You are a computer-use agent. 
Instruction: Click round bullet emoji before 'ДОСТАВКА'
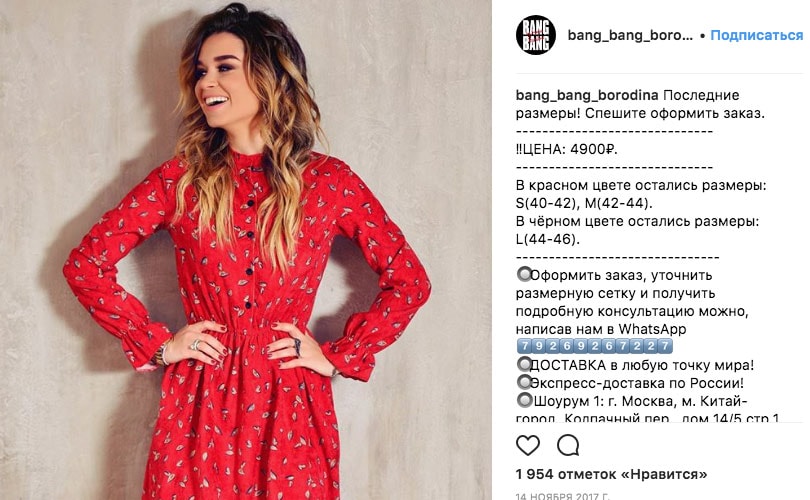coord(524,365)
